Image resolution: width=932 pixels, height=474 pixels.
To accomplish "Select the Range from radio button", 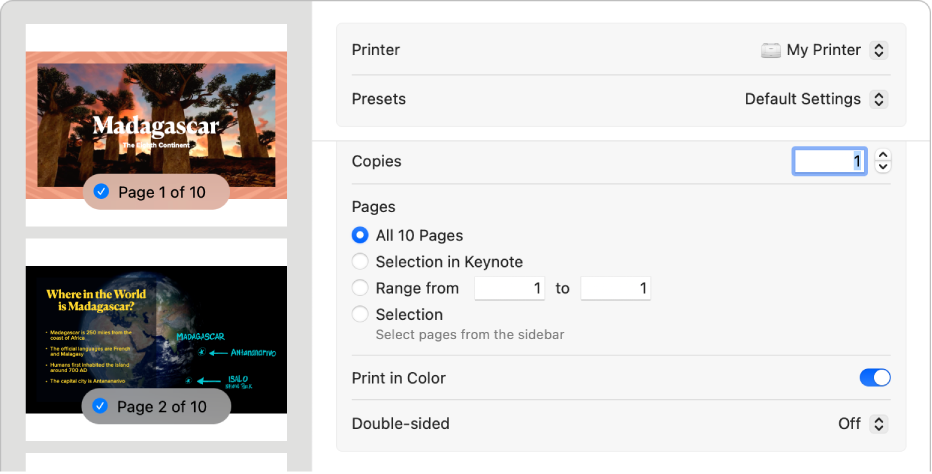I will [x=360, y=288].
